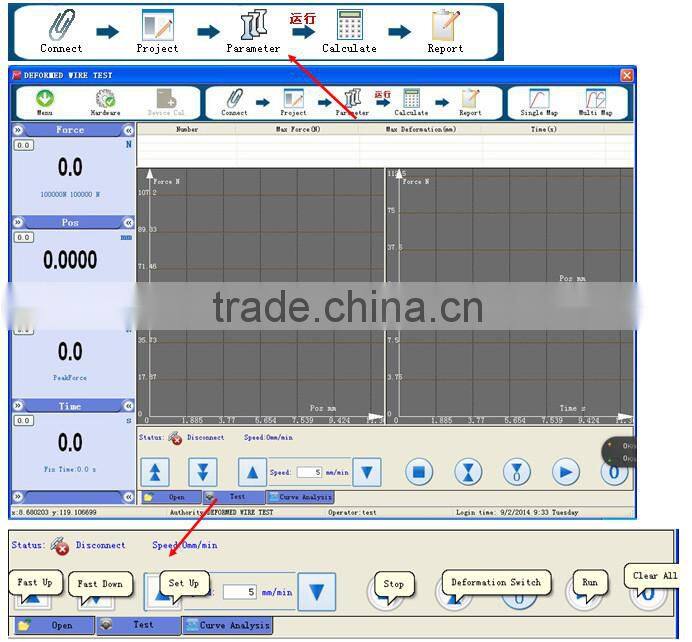Viewport: 692px width, 642px height.
Task: Open the Hardware gear icon
Action: pyautogui.click(x=105, y=98)
